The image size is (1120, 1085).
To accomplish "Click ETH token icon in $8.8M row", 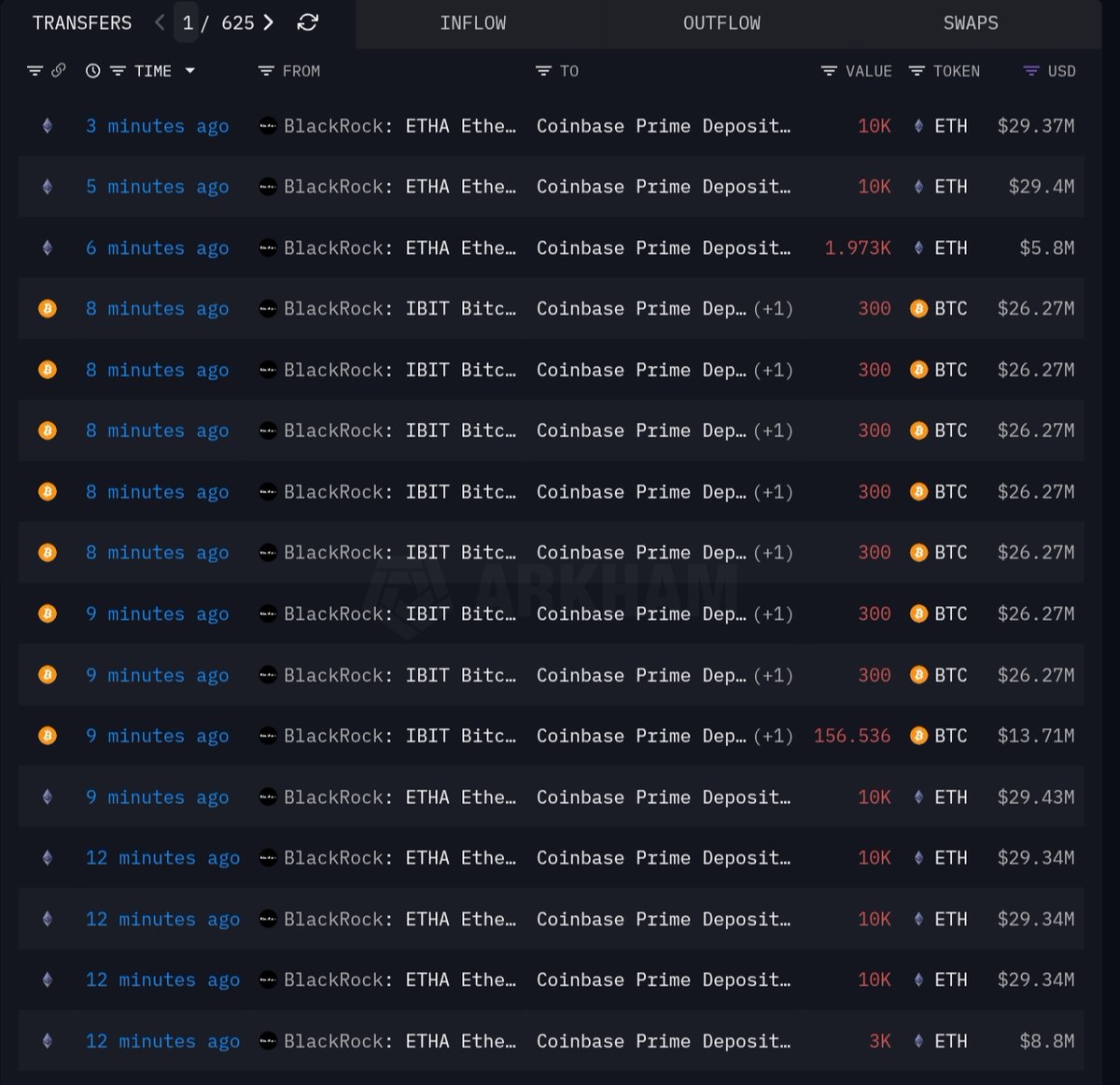I will click(918, 1040).
